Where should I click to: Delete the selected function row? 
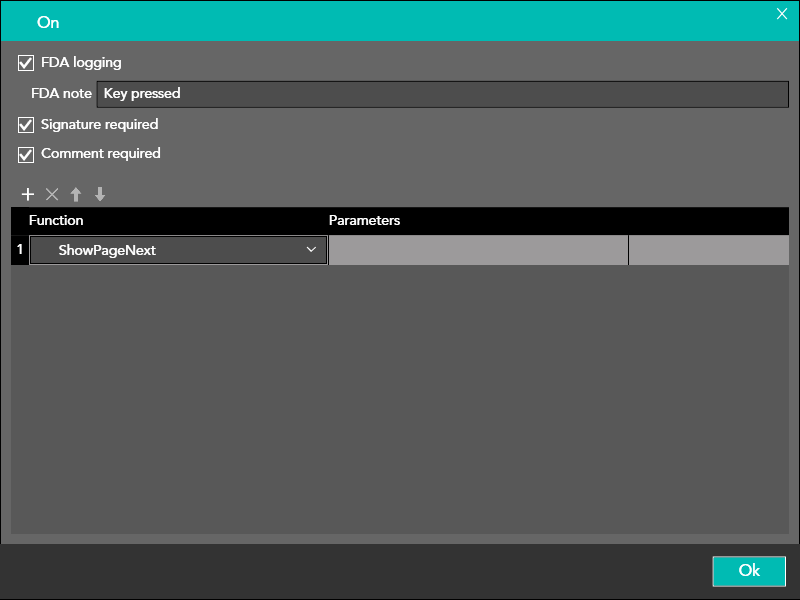pyautogui.click(x=52, y=195)
